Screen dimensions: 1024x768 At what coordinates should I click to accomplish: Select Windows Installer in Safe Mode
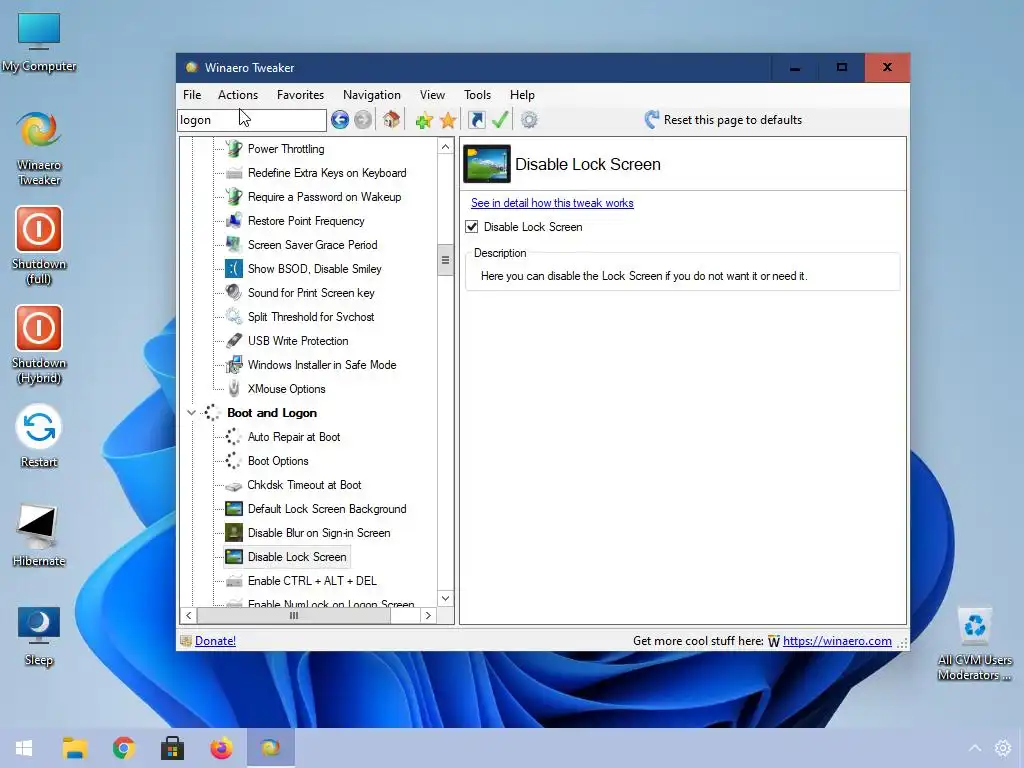tap(322, 364)
